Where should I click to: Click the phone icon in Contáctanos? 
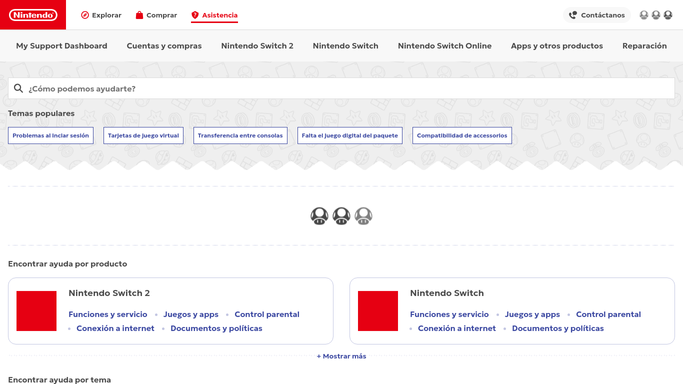[x=573, y=15]
